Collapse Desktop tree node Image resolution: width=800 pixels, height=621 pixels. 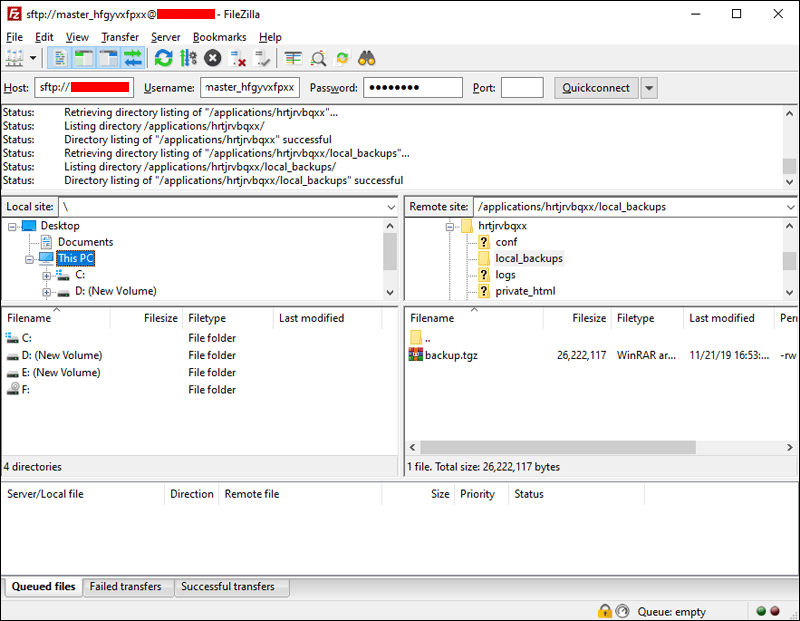point(12,227)
